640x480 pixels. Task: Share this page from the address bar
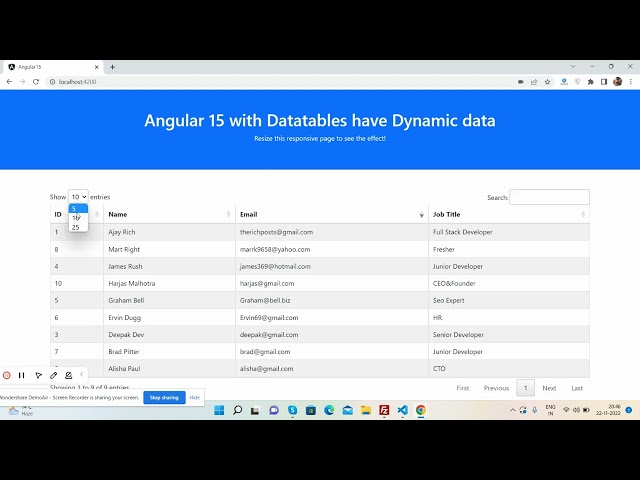pos(534,82)
